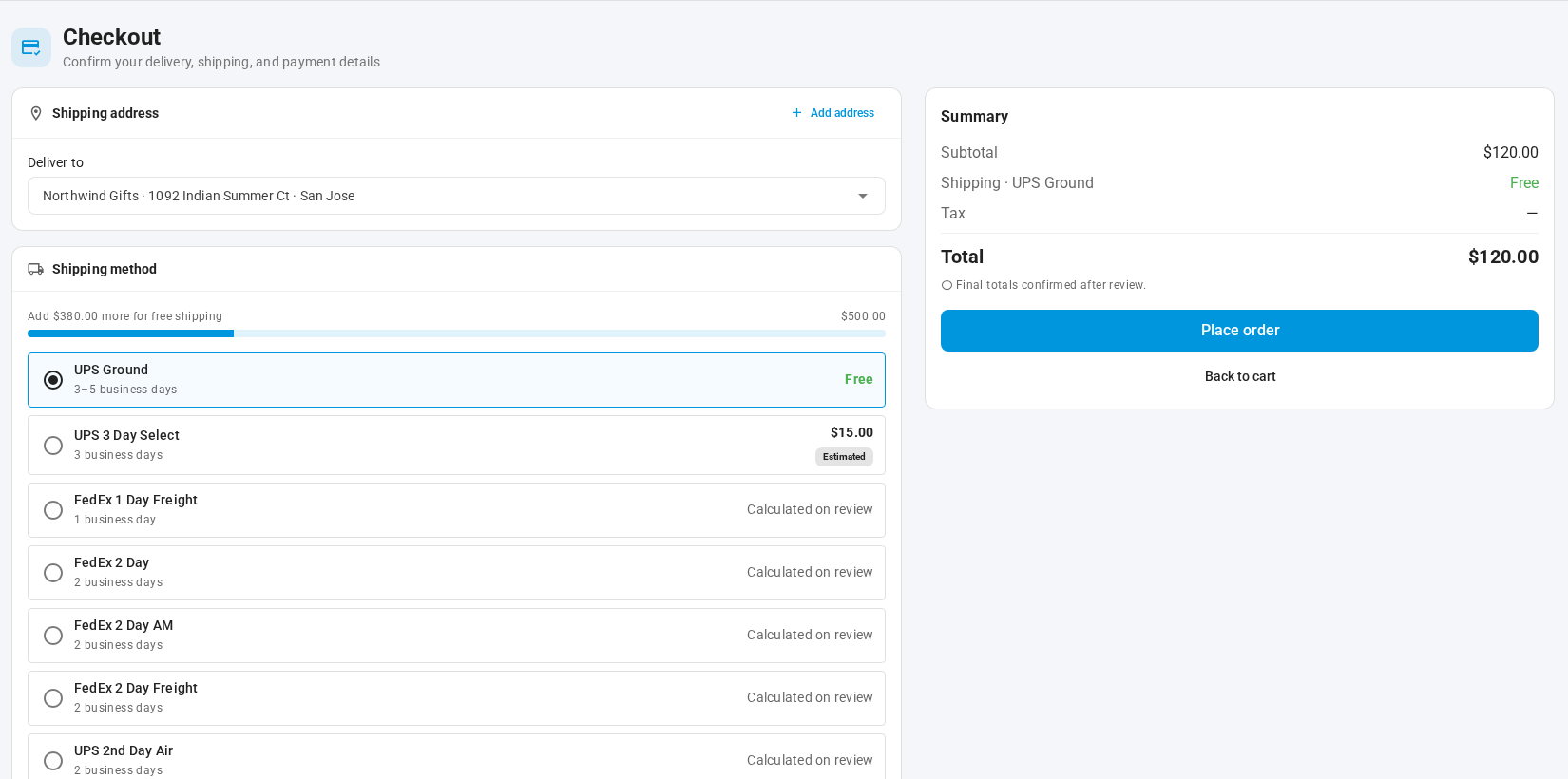Click 'Calculated on review' for FedEx 2 Day AM

click(x=810, y=635)
